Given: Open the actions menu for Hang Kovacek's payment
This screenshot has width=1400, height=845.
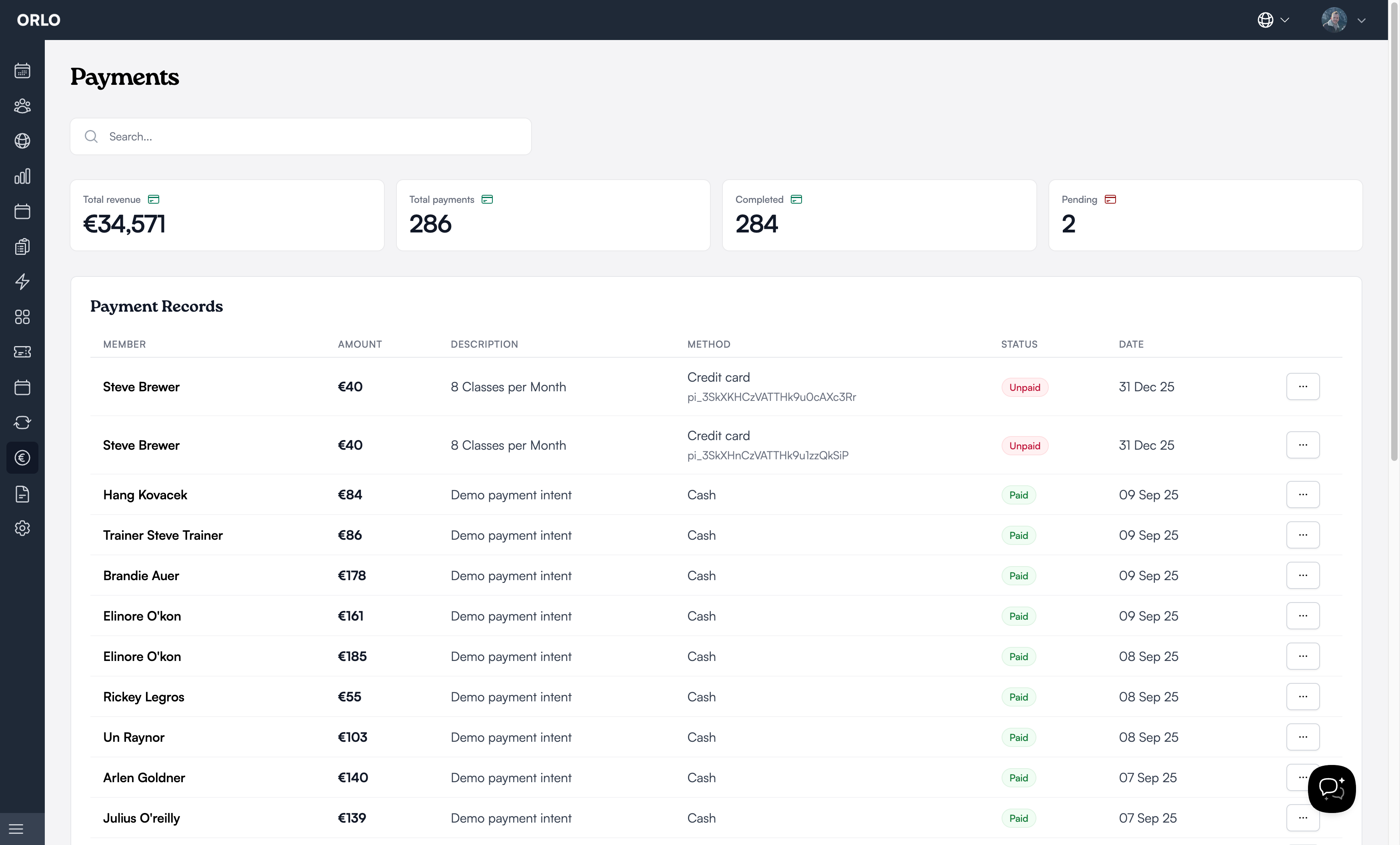Looking at the screenshot, I should pyautogui.click(x=1302, y=495).
